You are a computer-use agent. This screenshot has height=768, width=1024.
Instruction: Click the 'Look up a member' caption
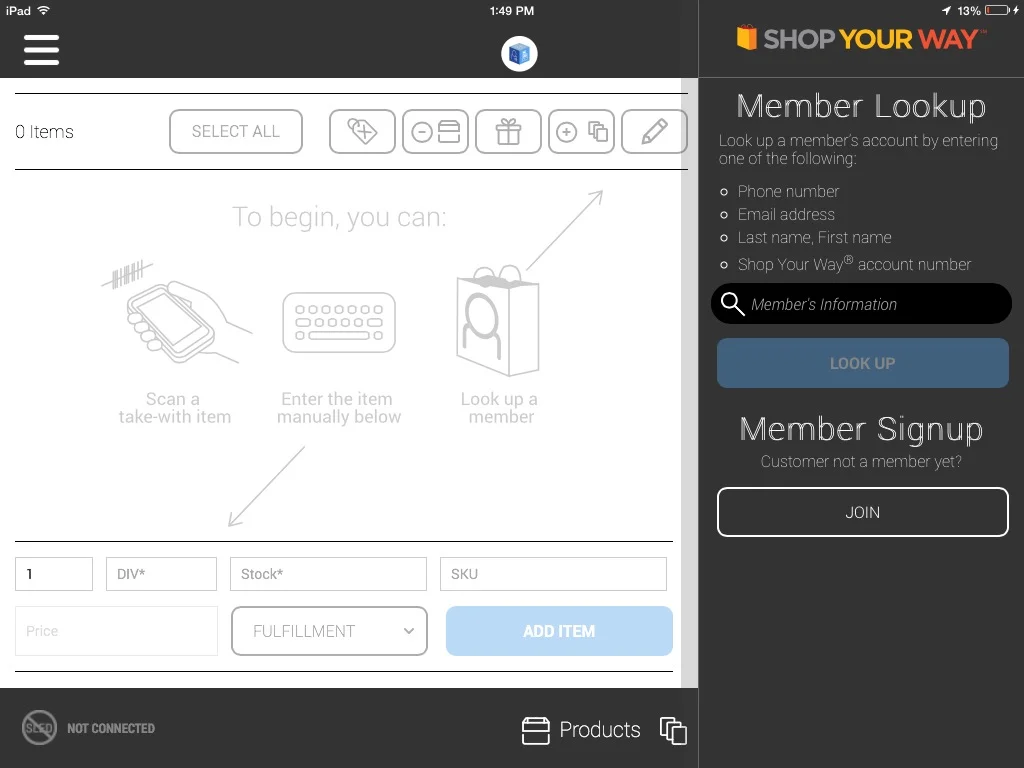pos(500,408)
